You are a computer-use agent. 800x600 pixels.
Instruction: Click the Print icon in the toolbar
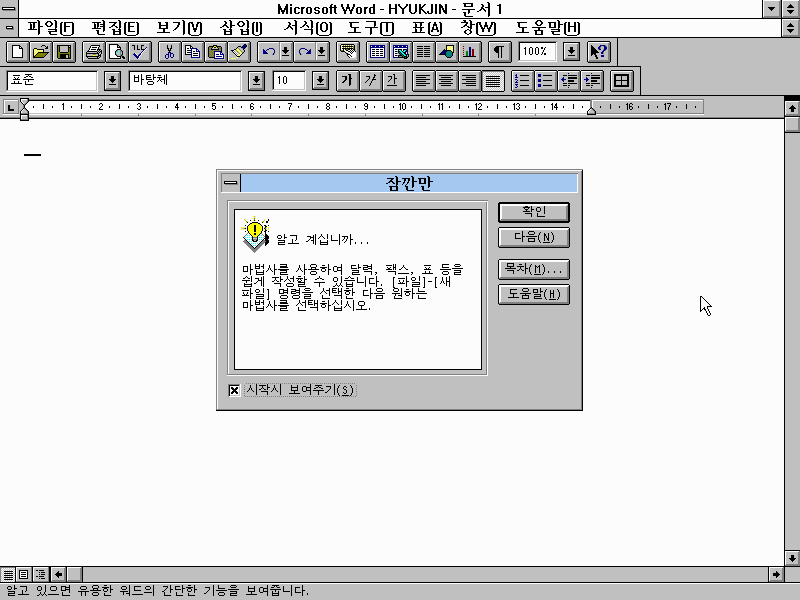click(x=93, y=52)
